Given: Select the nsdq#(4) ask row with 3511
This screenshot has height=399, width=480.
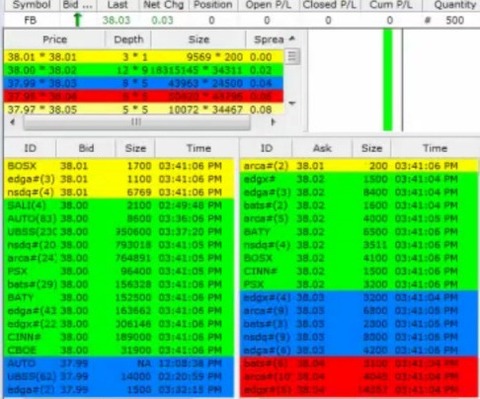Looking at the screenshot, I should (x=359, y=245).
